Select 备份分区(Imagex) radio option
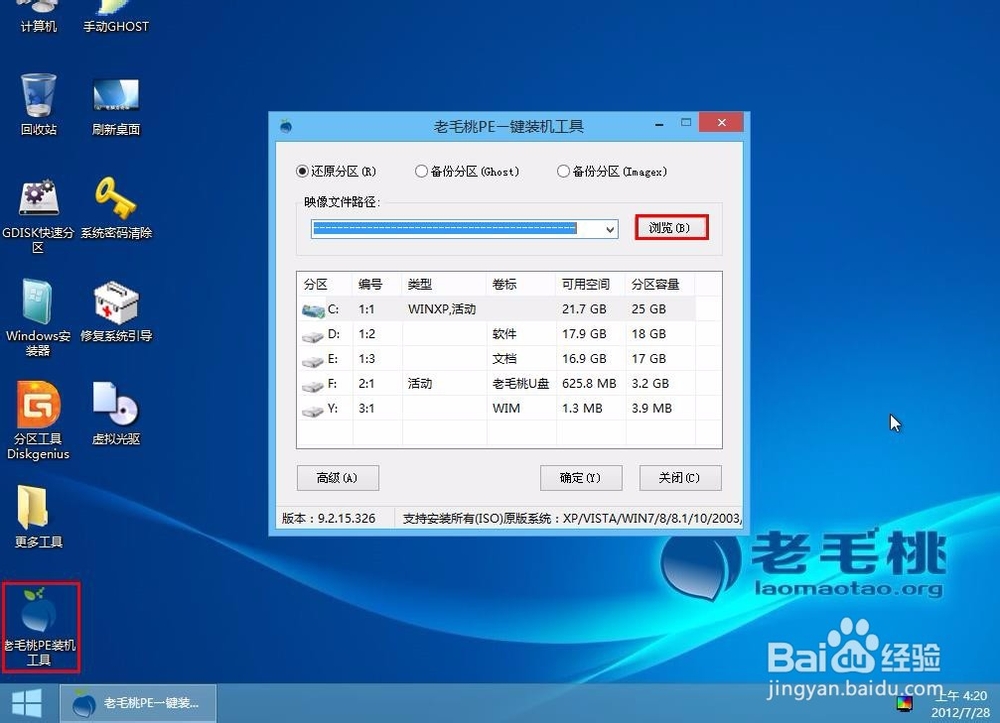1000x723 pixels. 612,171
